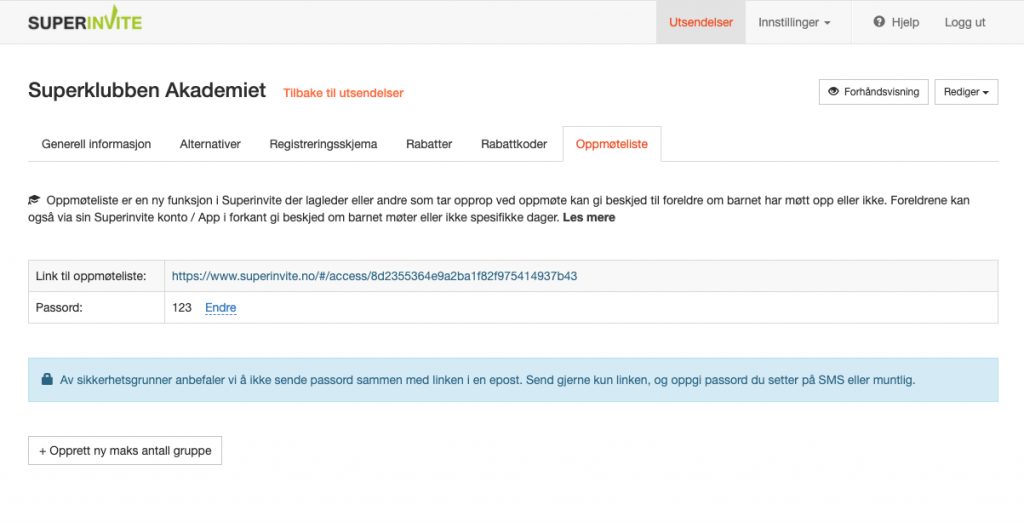Expand the Rediger dropdown button
The height and width of the screenshot is (522, 1024).
pyautogui.click(x=966, y=92)
